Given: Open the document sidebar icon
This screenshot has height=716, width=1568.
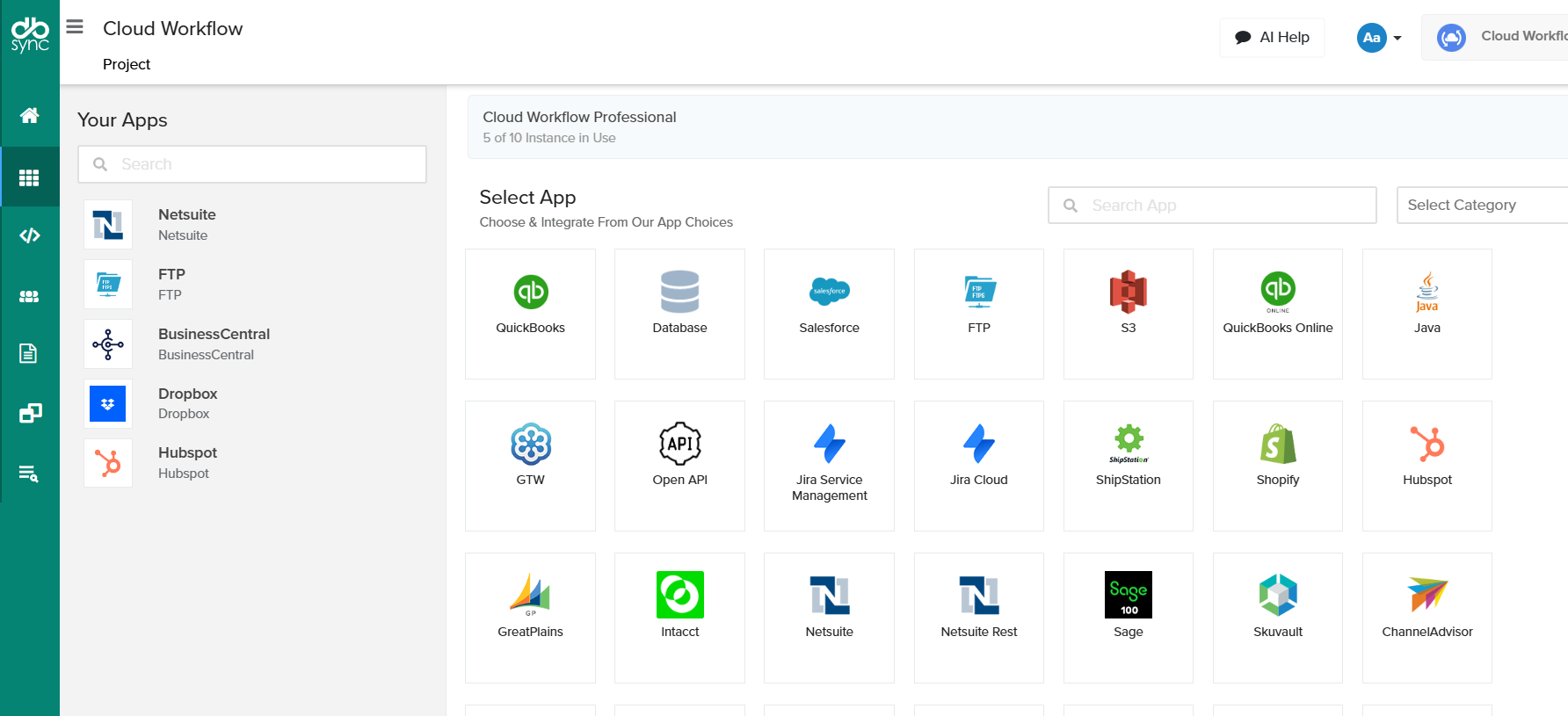Looking at the screenshot, I should pos(29,353).
